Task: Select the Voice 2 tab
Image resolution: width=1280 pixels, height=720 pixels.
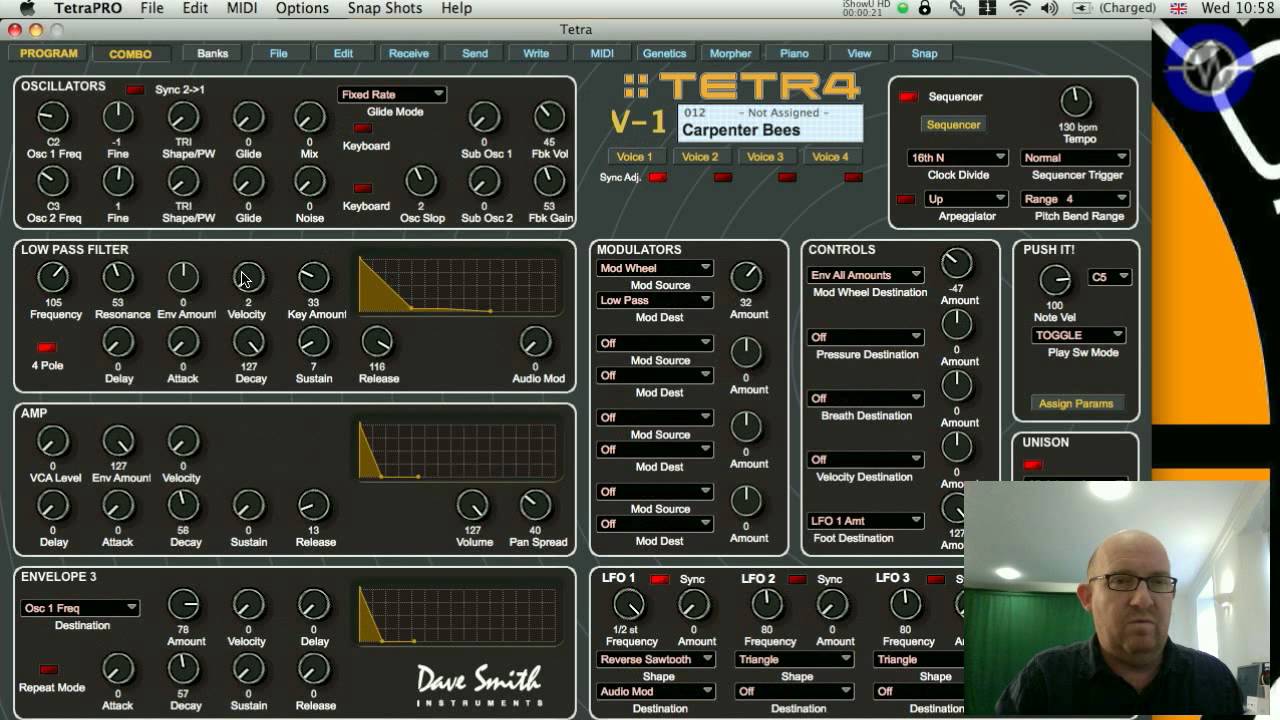Action: tap(700, 157)
